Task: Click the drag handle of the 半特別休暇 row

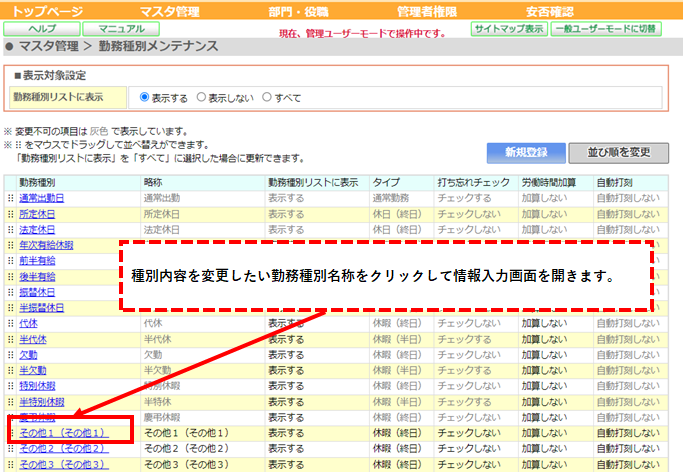Action: [11, 402]
